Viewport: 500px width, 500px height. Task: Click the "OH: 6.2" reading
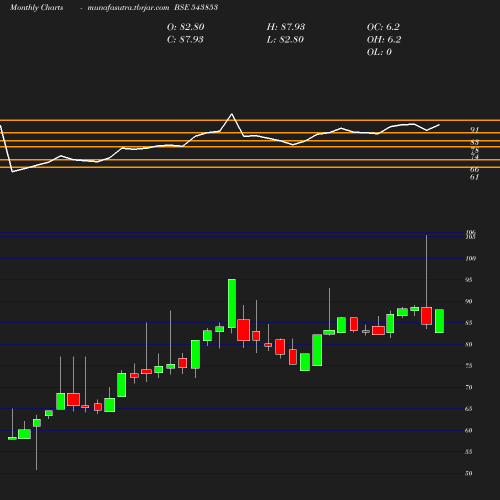pyautogui.click(x=384, y=40)
